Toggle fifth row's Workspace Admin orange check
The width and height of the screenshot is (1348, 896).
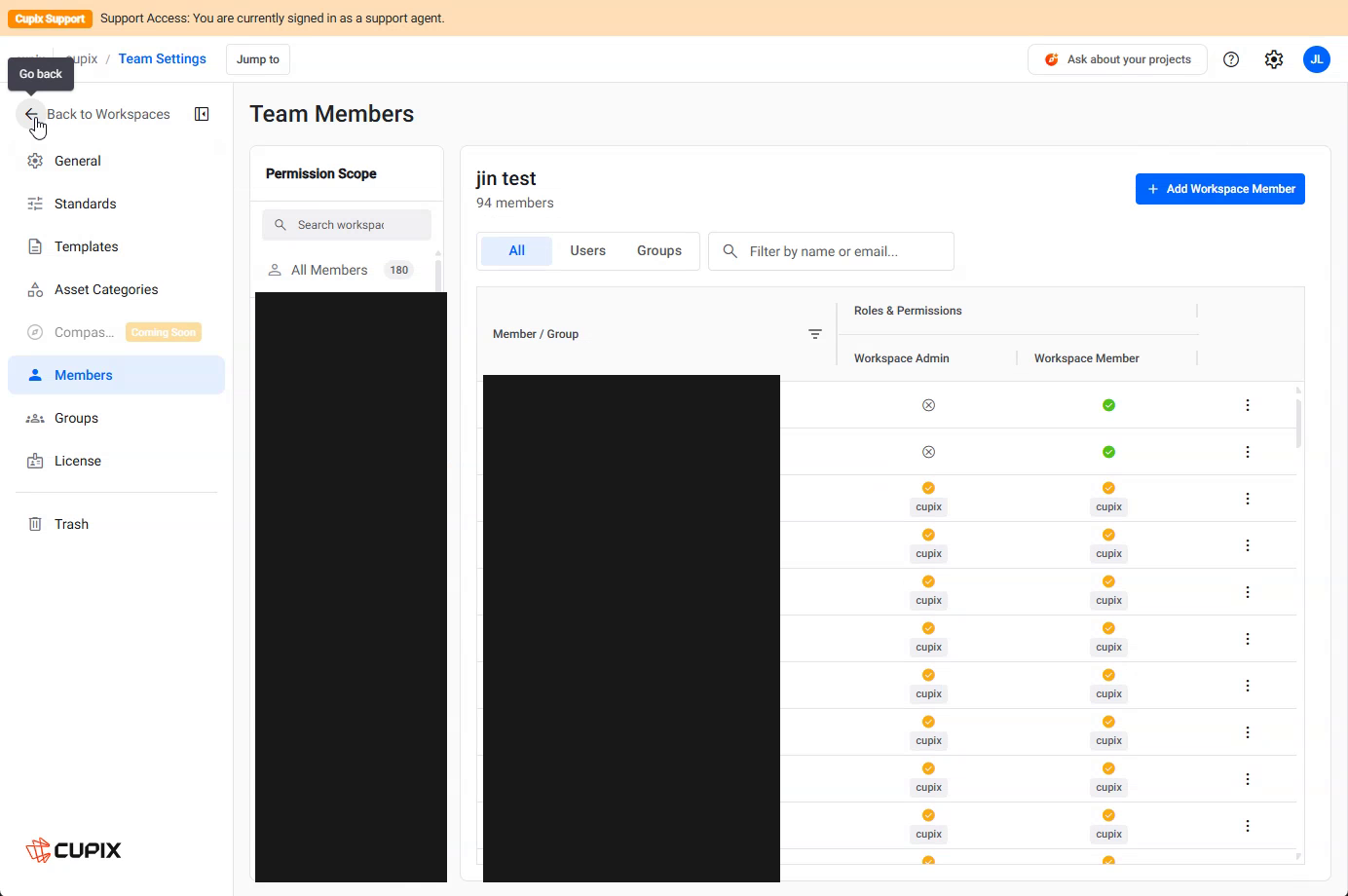pos(928,581)
